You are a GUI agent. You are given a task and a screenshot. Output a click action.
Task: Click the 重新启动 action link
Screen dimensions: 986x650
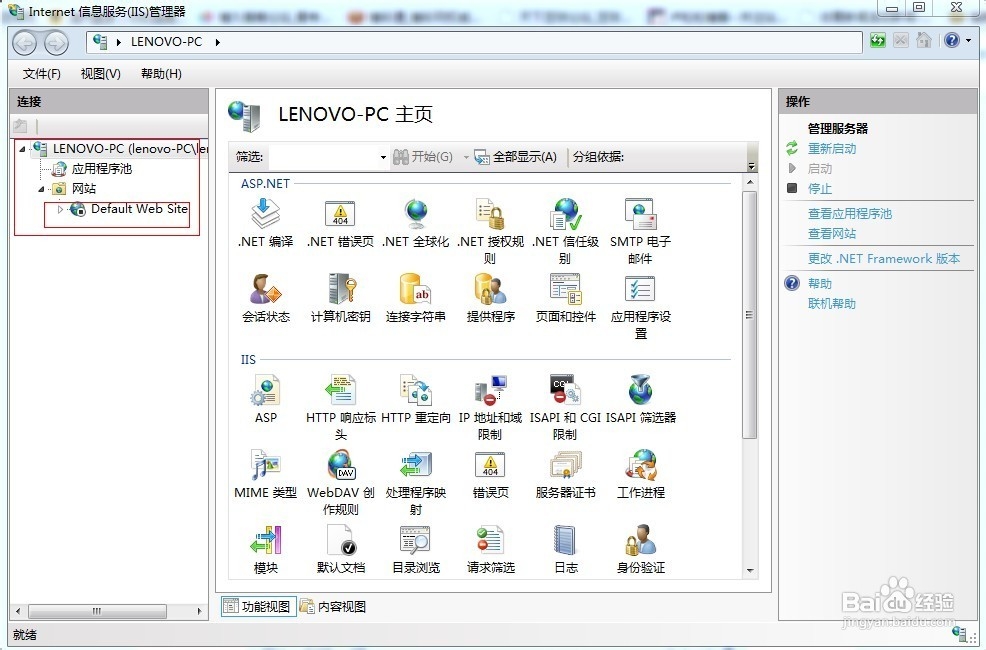(832, 148)
